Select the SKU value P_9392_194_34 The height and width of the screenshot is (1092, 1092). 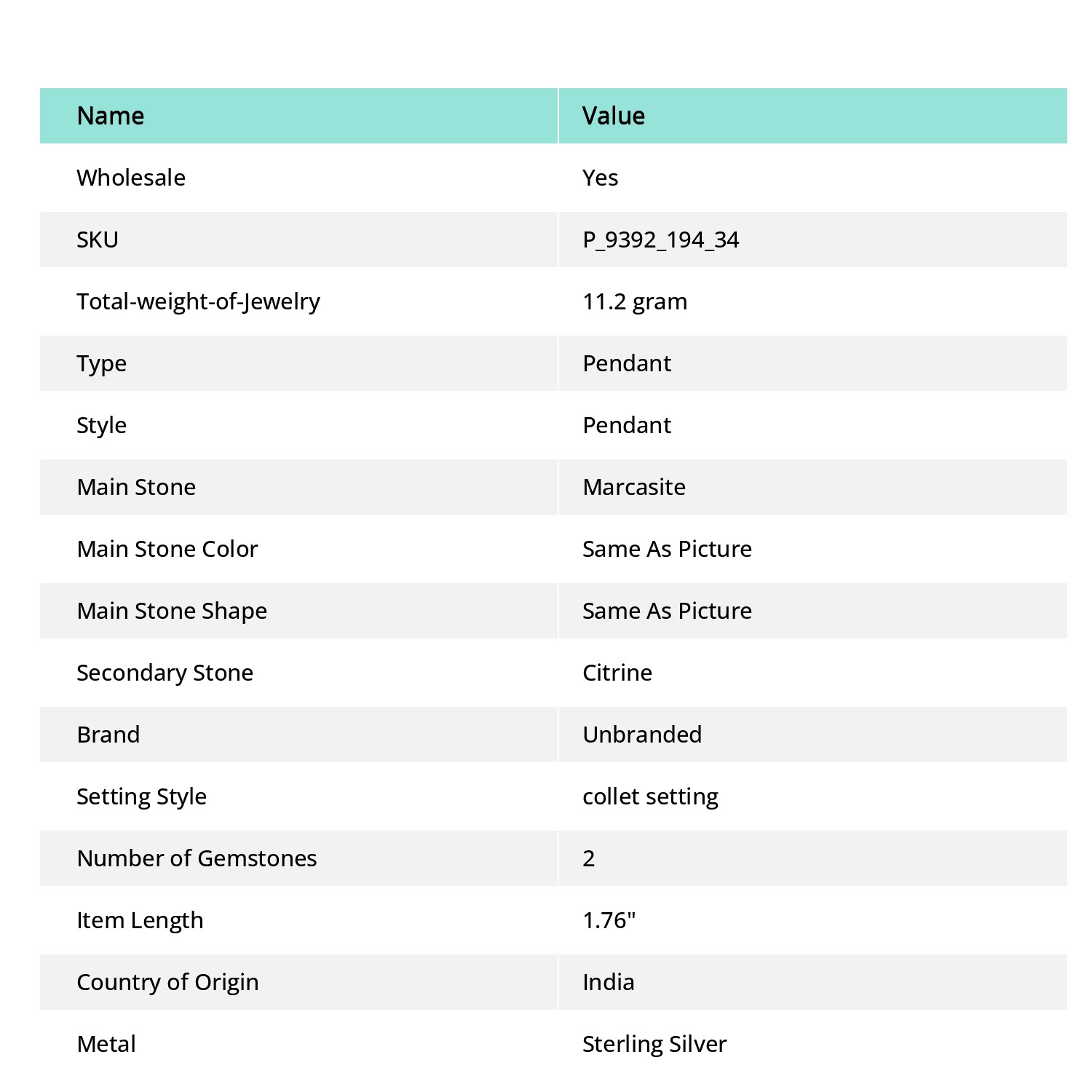tap(661, 240)
